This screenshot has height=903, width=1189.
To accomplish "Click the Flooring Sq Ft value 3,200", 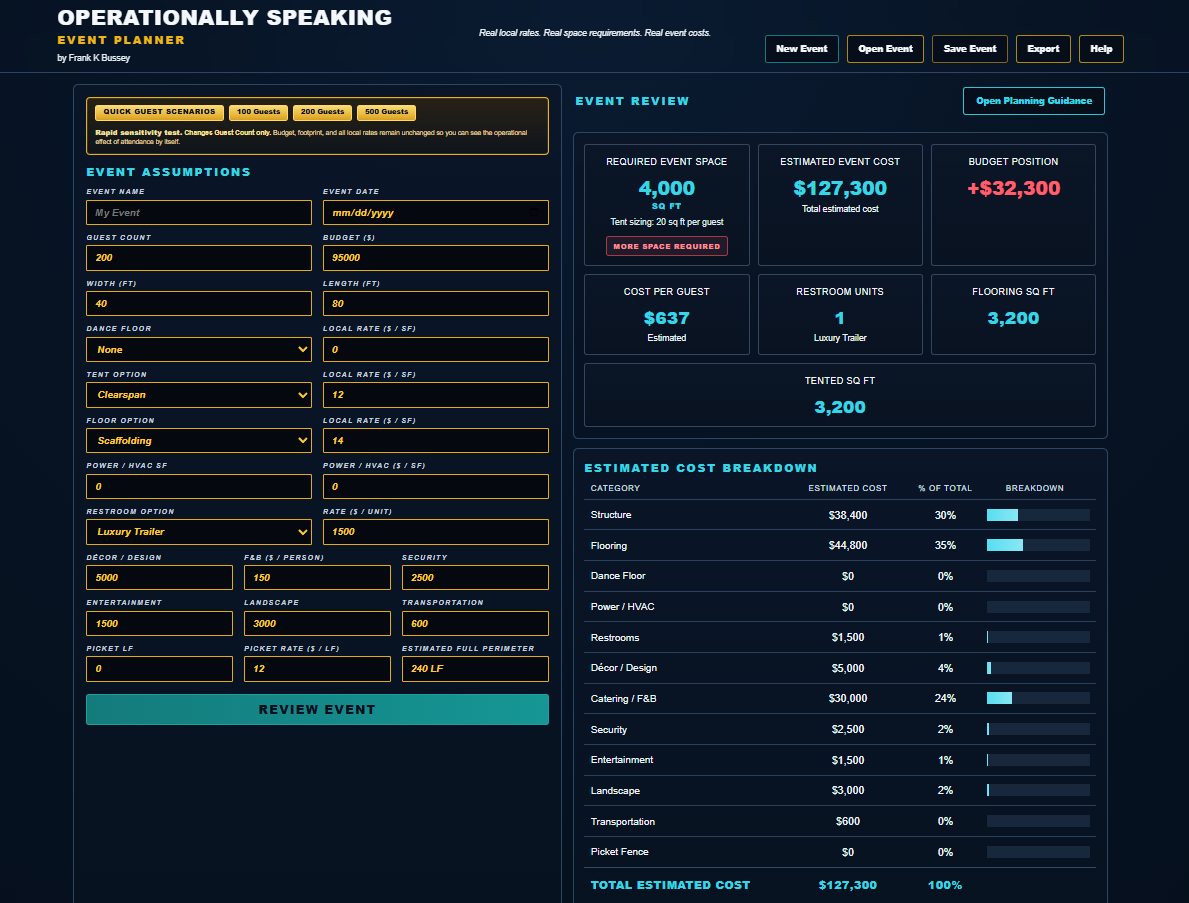I will (1013, 318).
